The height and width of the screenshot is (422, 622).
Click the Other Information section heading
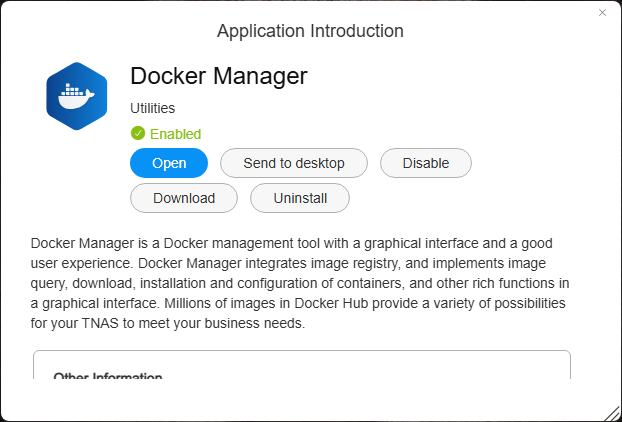point(108,376)
